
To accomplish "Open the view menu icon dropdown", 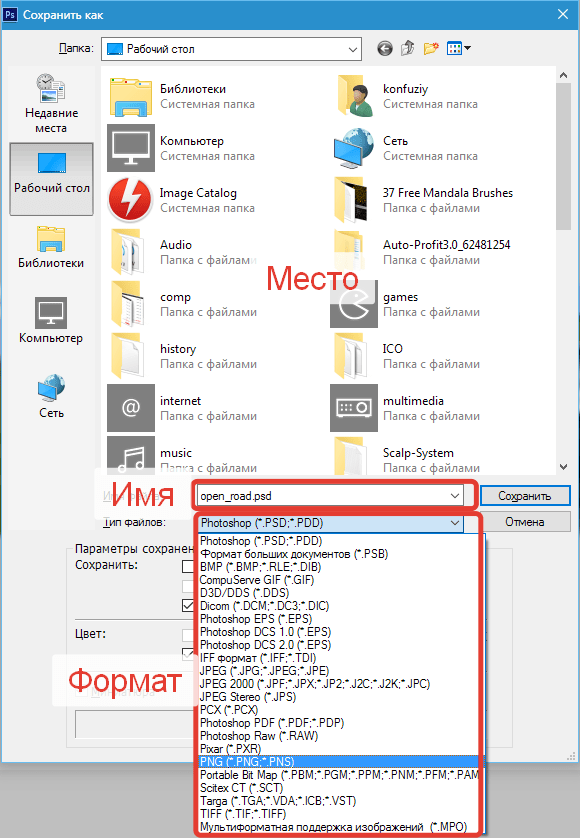I will pyautogui.click(x=458, y=49).
